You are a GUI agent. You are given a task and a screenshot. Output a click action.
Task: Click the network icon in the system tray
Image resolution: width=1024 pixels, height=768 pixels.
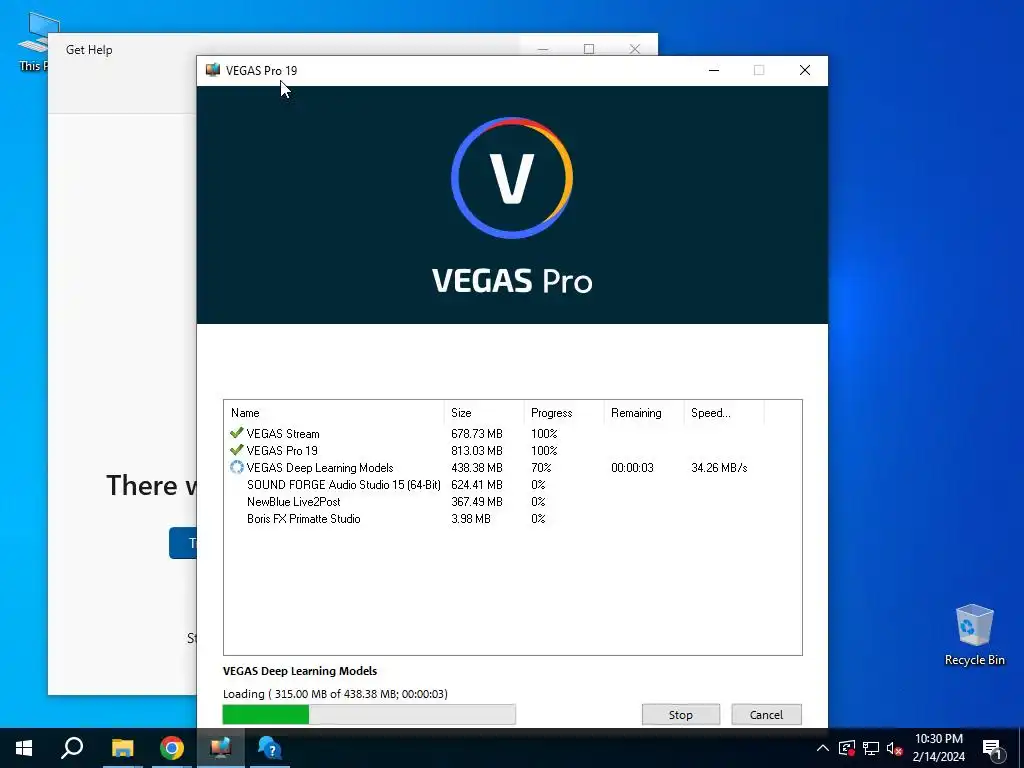[x=871, y=748]
